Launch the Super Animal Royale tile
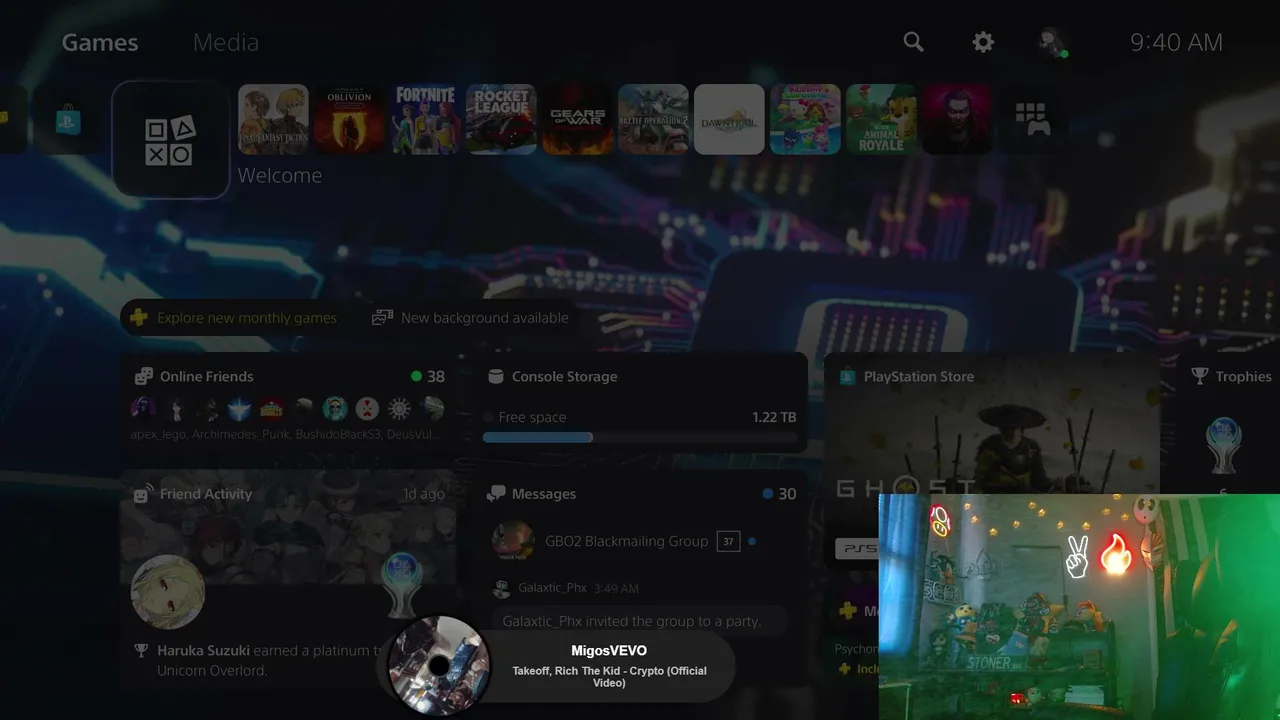This screenshot has width=1280, height=720. [x=881, y=119]
